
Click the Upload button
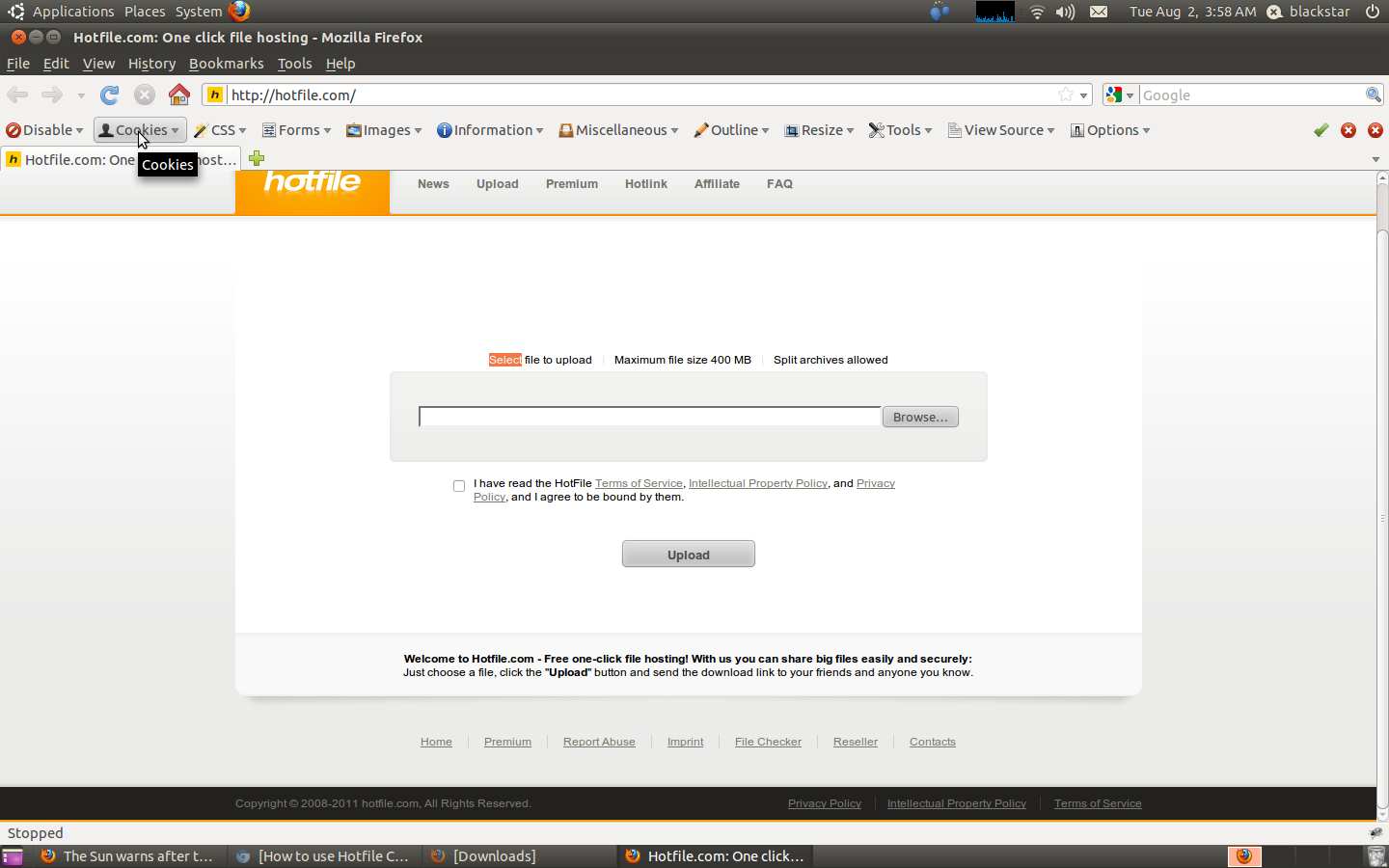click(x=689, y=555)
